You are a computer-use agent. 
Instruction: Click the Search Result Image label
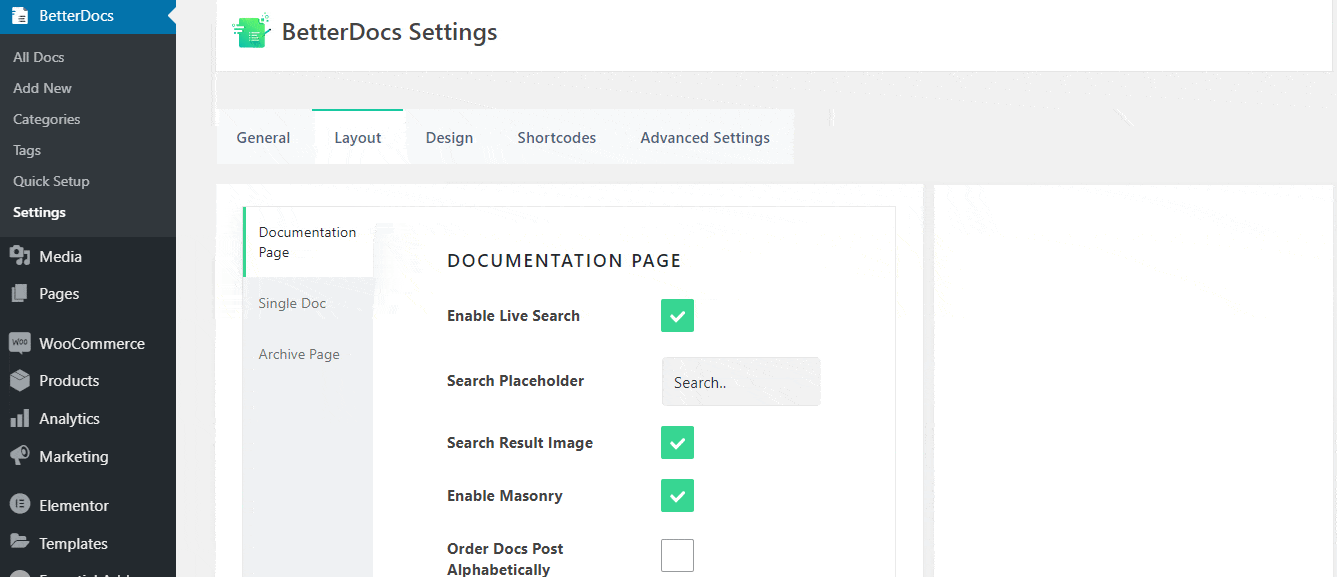tap(520, 443)
